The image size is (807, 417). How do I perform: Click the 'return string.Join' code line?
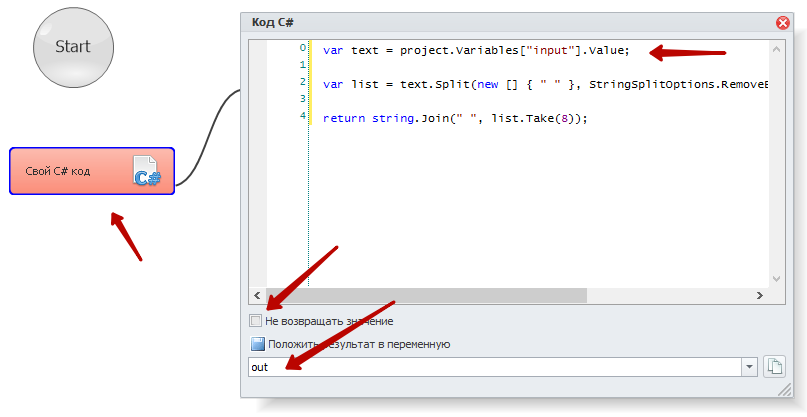pyautogui.click(x=455, y=118)
